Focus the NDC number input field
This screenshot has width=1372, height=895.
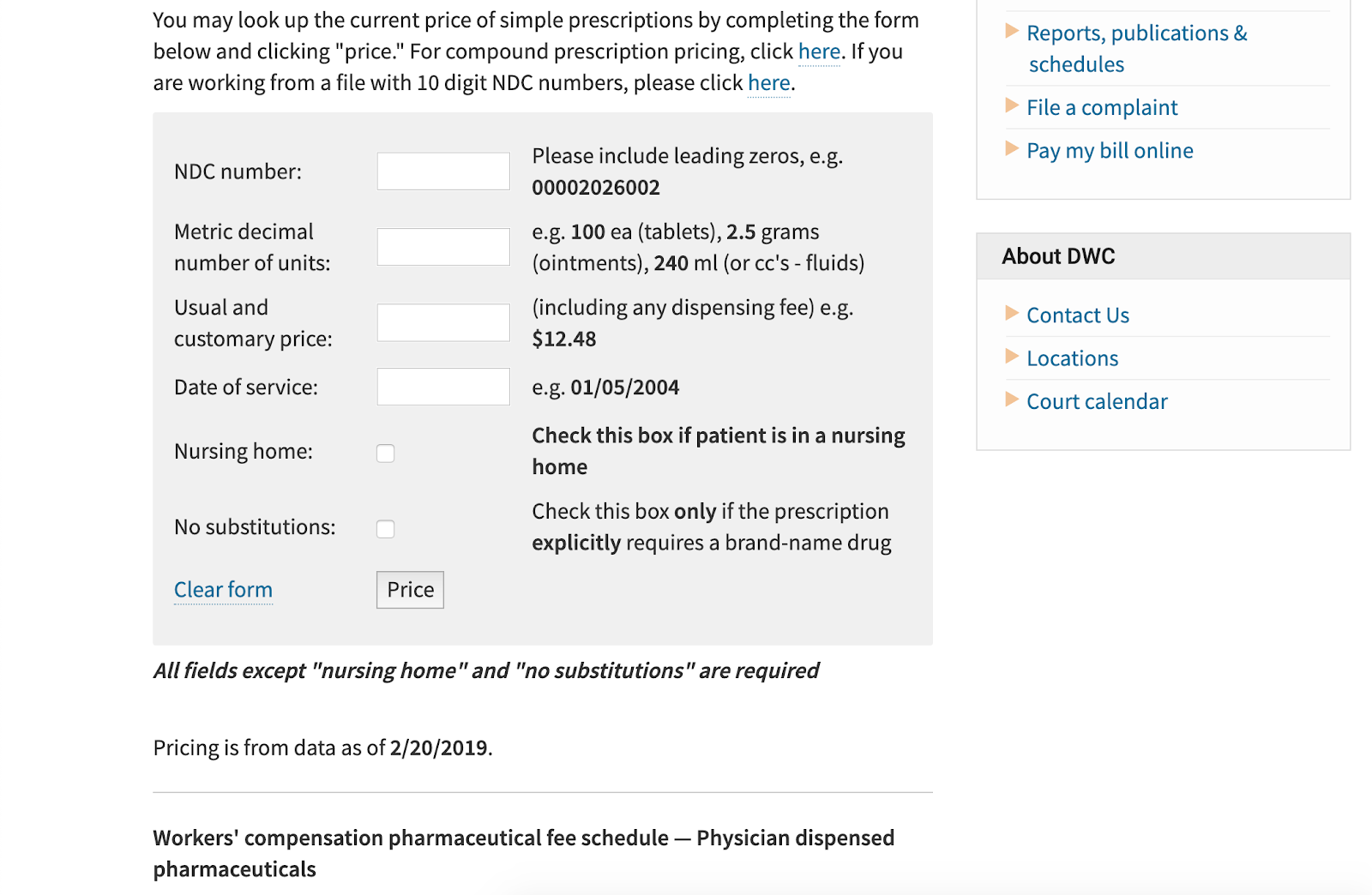tap(443, 171)
